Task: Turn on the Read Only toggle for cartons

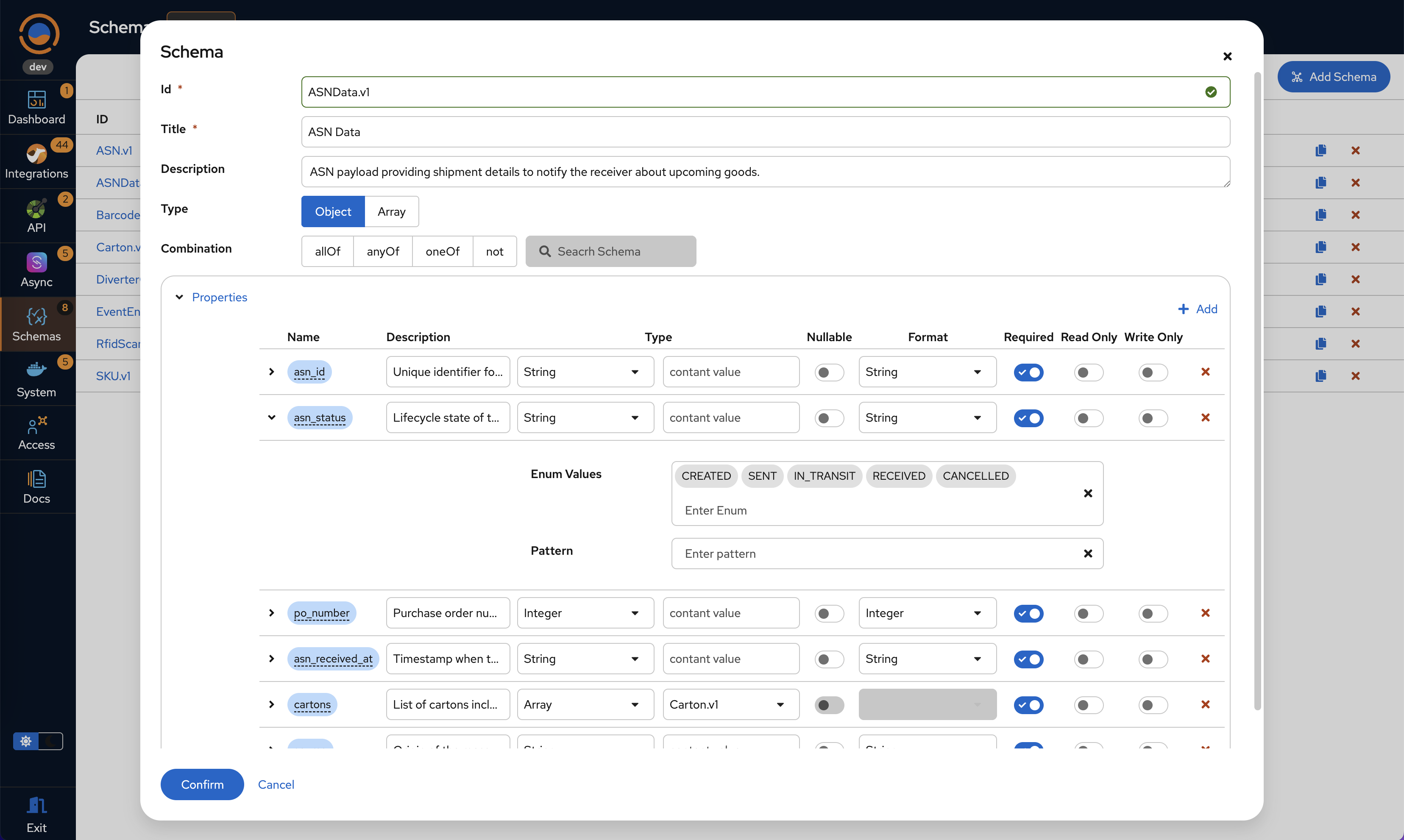Action: point(1088,705)
